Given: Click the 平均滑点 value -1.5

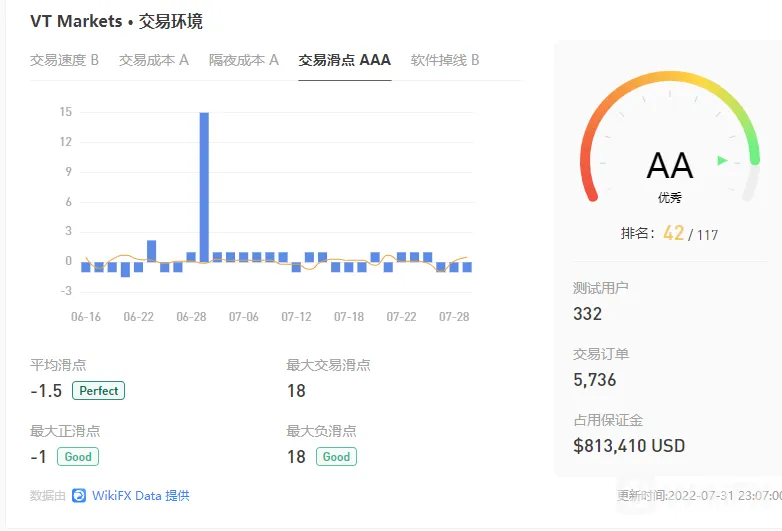Looking at the screenshot, I should 46,391.
